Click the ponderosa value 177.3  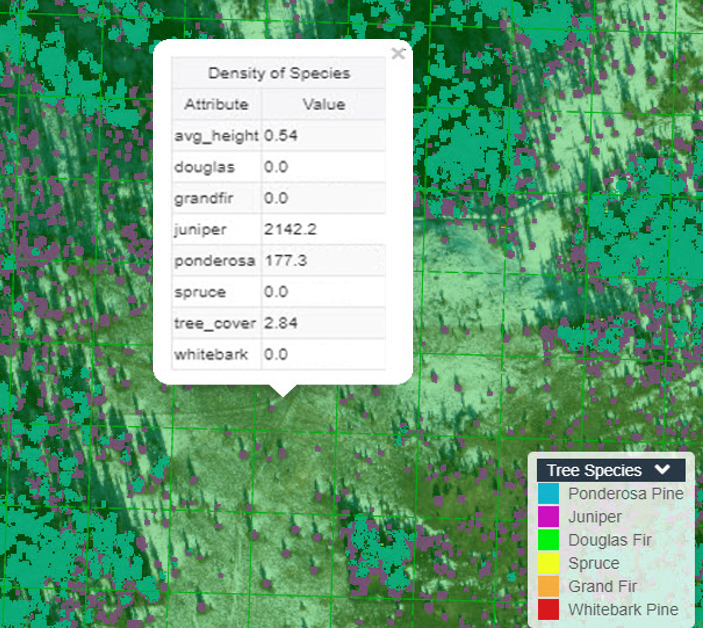(286, 260)
